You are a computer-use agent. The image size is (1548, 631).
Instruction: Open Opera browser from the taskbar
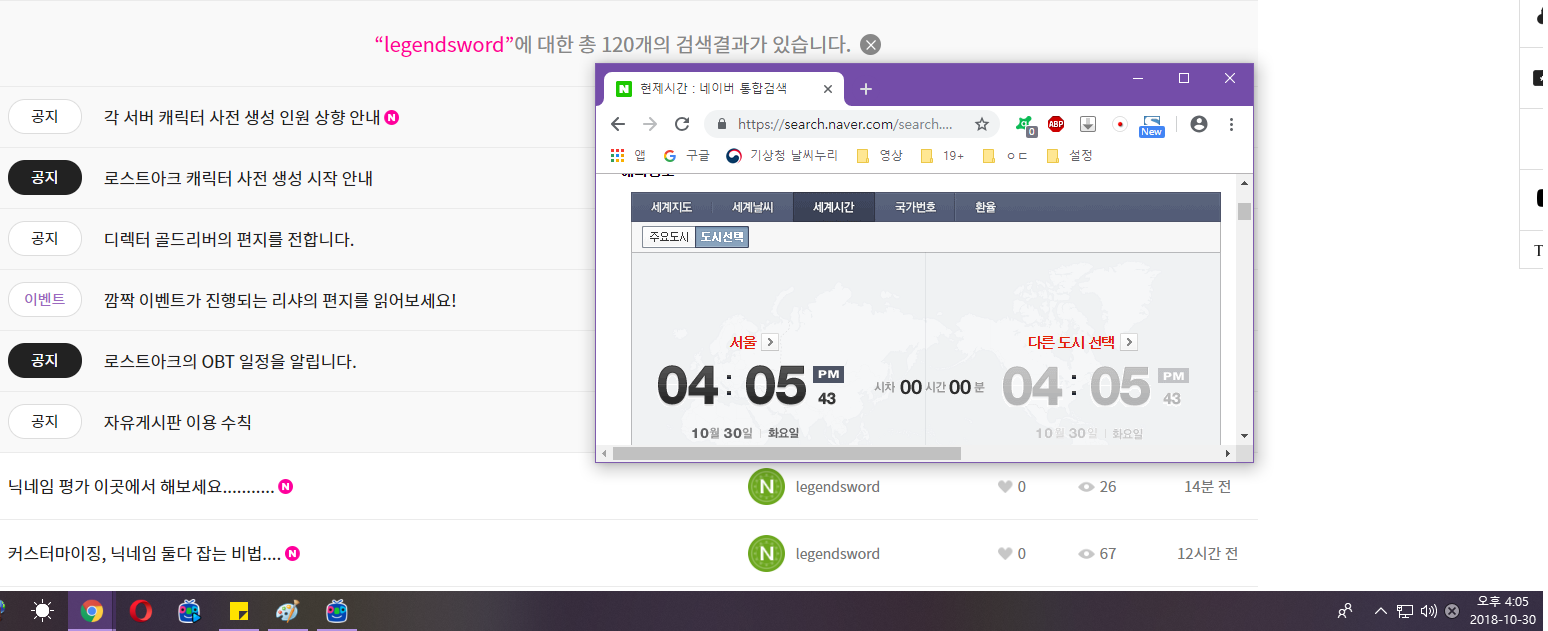[141, 611]
